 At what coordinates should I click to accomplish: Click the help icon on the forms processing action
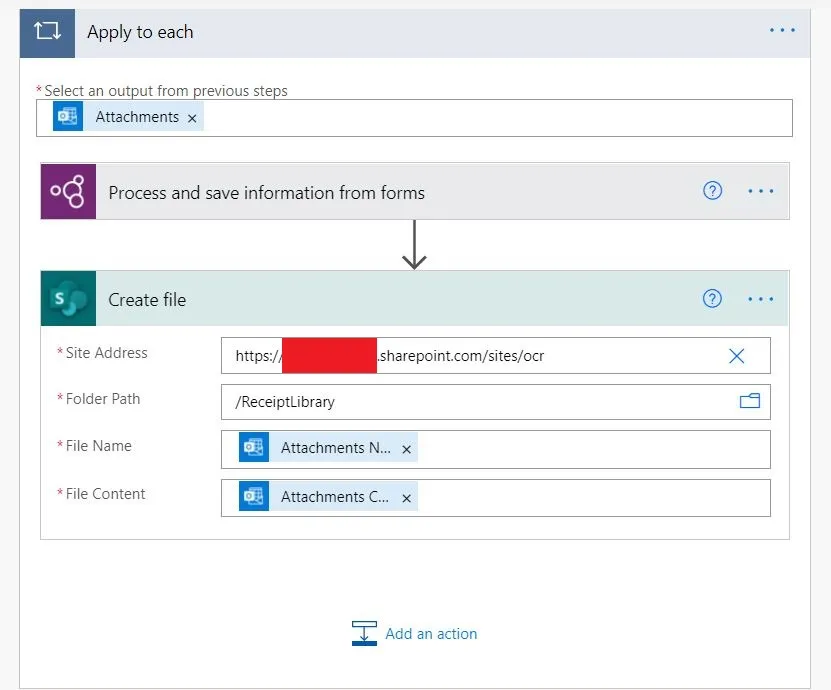tap(712, 190)
